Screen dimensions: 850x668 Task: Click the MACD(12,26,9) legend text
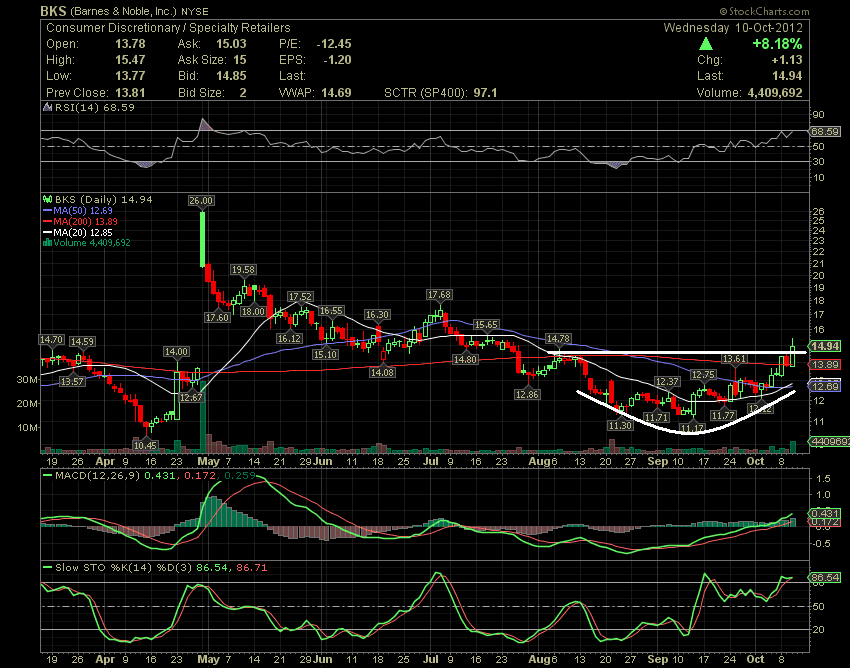pyautogui.click(x=98, y=476)
